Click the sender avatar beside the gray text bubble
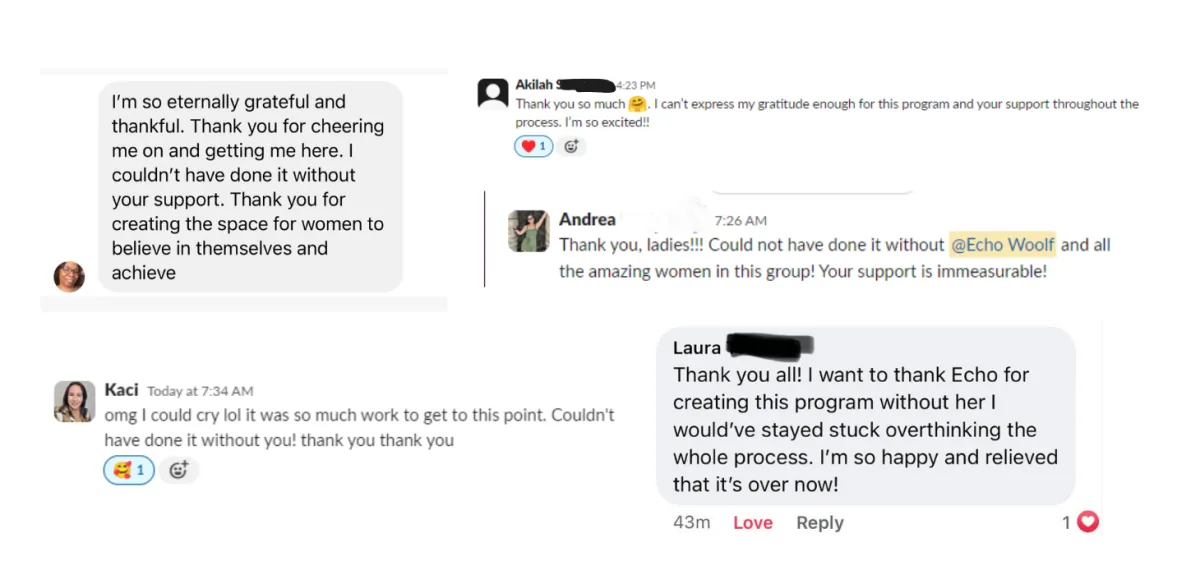The width and height of the screenshot is (1200, 575). (x=69, y=276)
